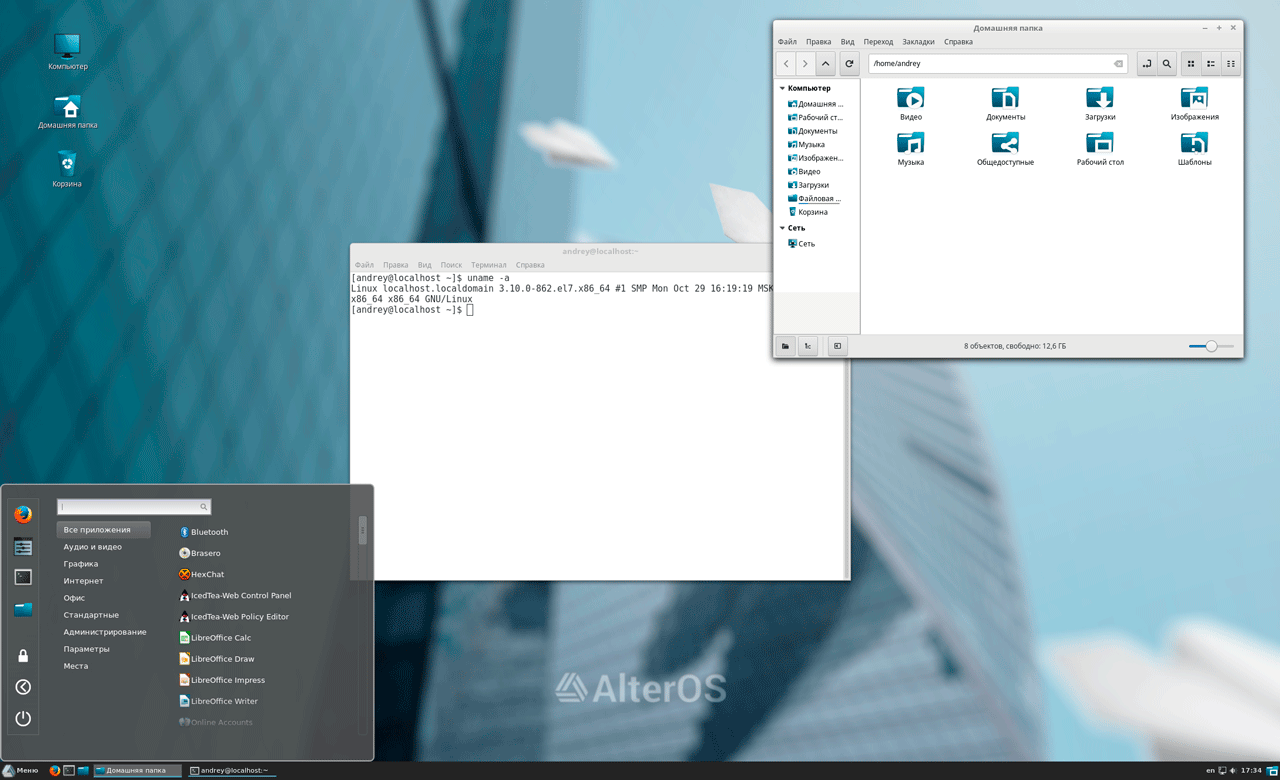The height and width of the screenshot is (780, 1280).
Task: Show places in the sidebar
Action: click(786, 346)
